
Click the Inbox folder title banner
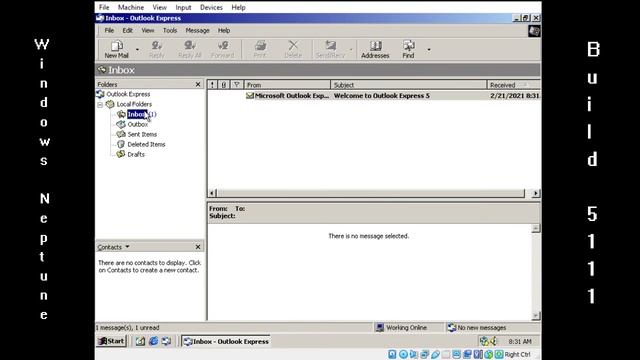[x=318, y=70]
